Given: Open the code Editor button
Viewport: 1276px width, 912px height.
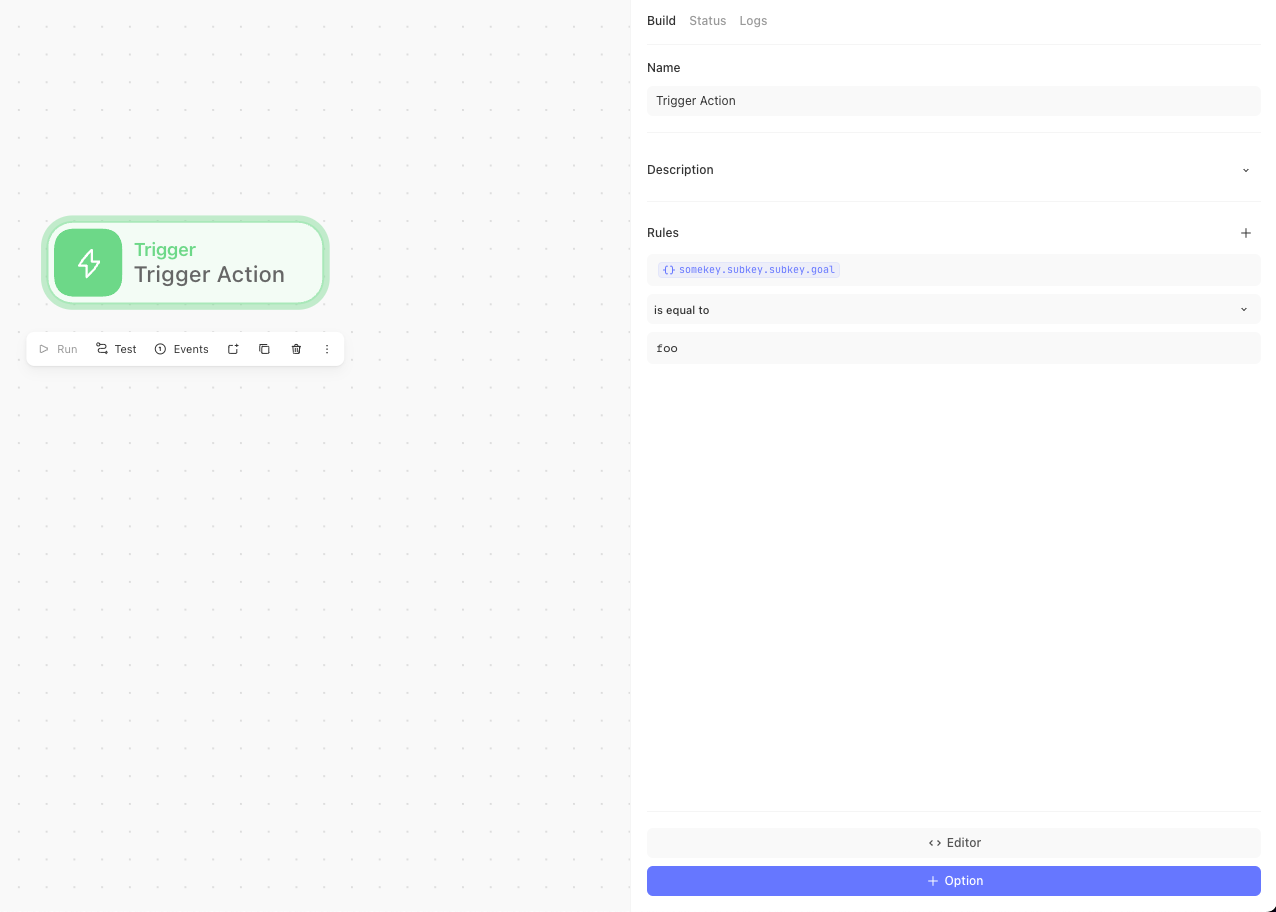Looking at the screenshot, I should coord(953,843).
